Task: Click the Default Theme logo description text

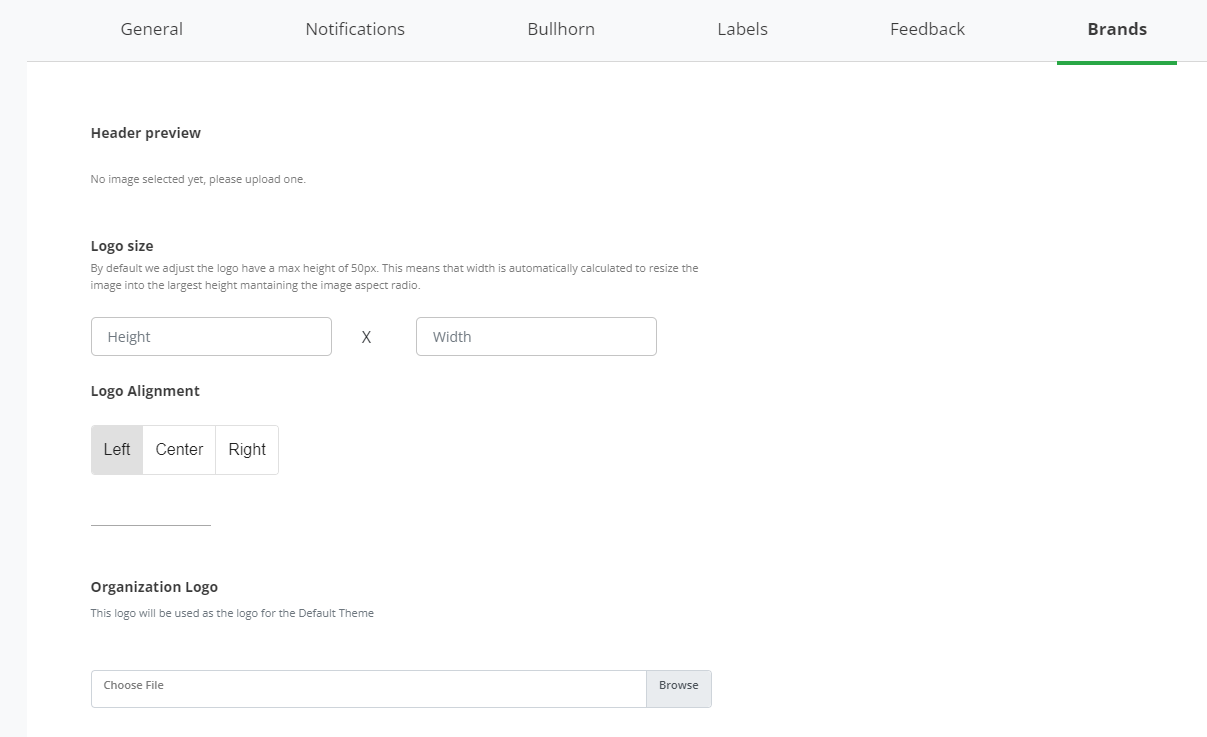Action: (232, 613)
